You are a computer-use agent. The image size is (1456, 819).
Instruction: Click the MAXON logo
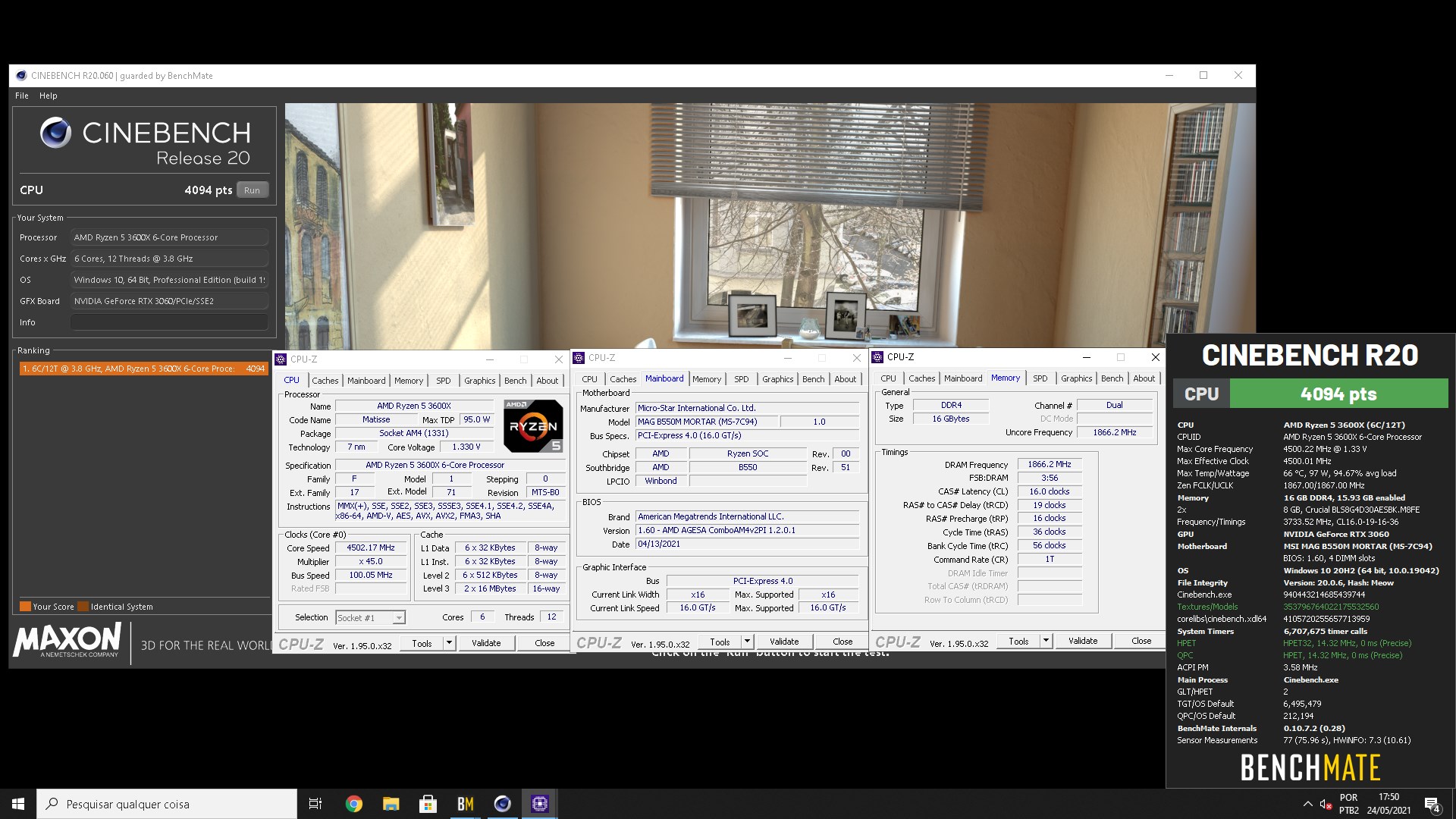[x=67, y=640]
